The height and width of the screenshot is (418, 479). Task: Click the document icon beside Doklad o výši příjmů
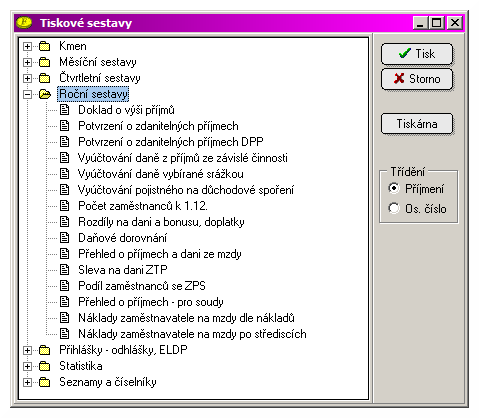point(64,110)
